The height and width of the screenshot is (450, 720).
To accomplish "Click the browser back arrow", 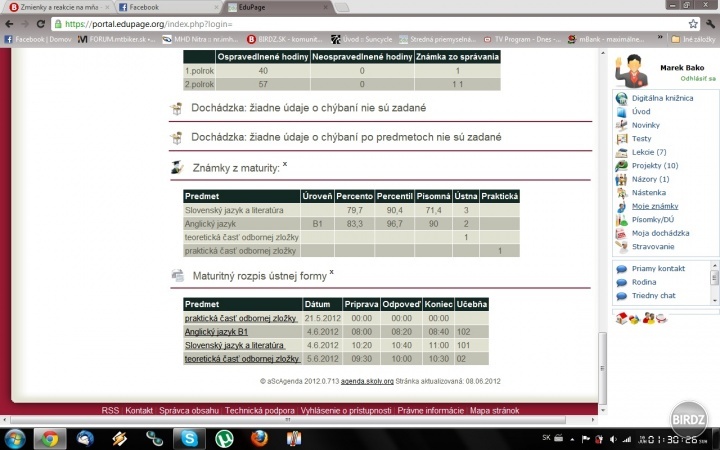I will click(9, 24).
